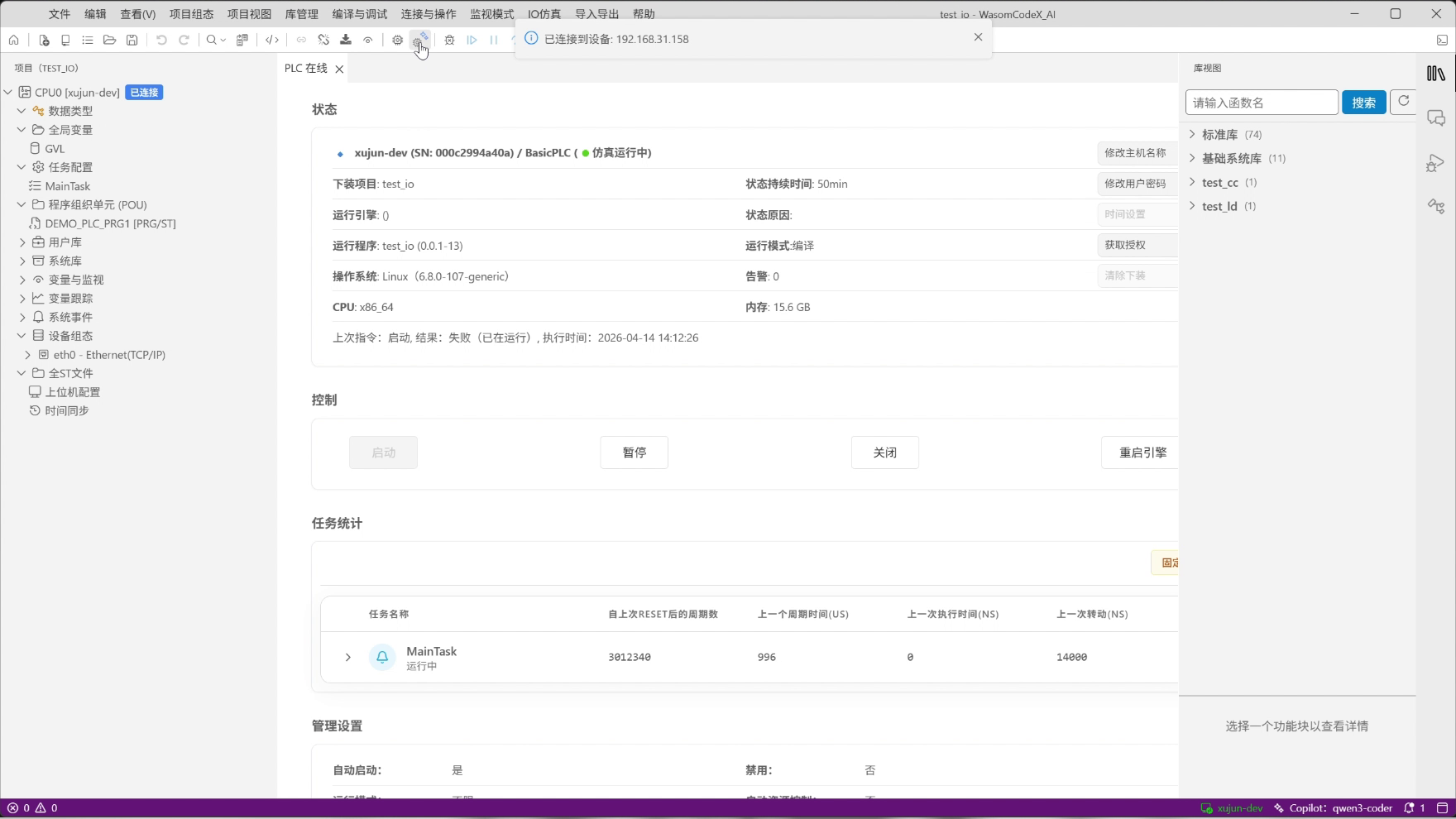Click the open folder toolbar icon
Image resolution: width=1456 pixels, height=819 pixels.
coord(109,40)
